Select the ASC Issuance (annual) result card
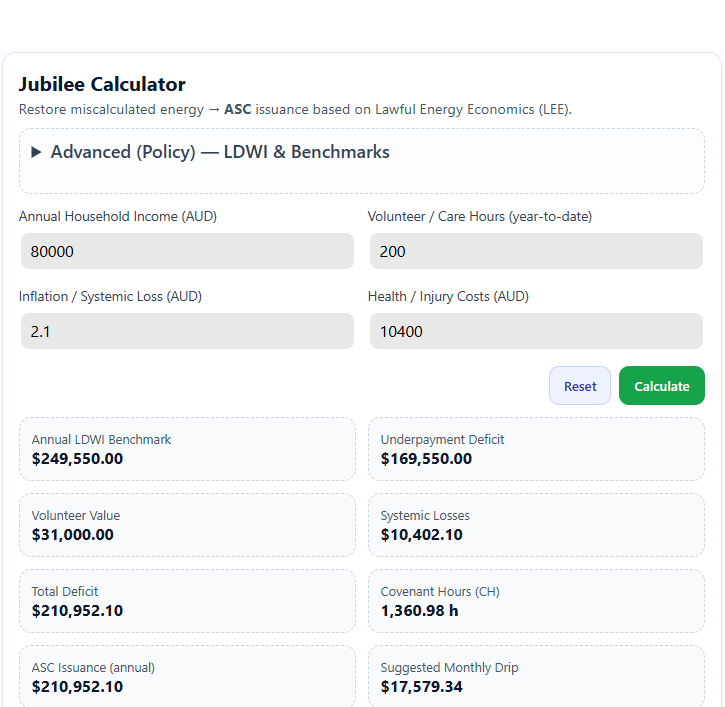 (187, 676)
